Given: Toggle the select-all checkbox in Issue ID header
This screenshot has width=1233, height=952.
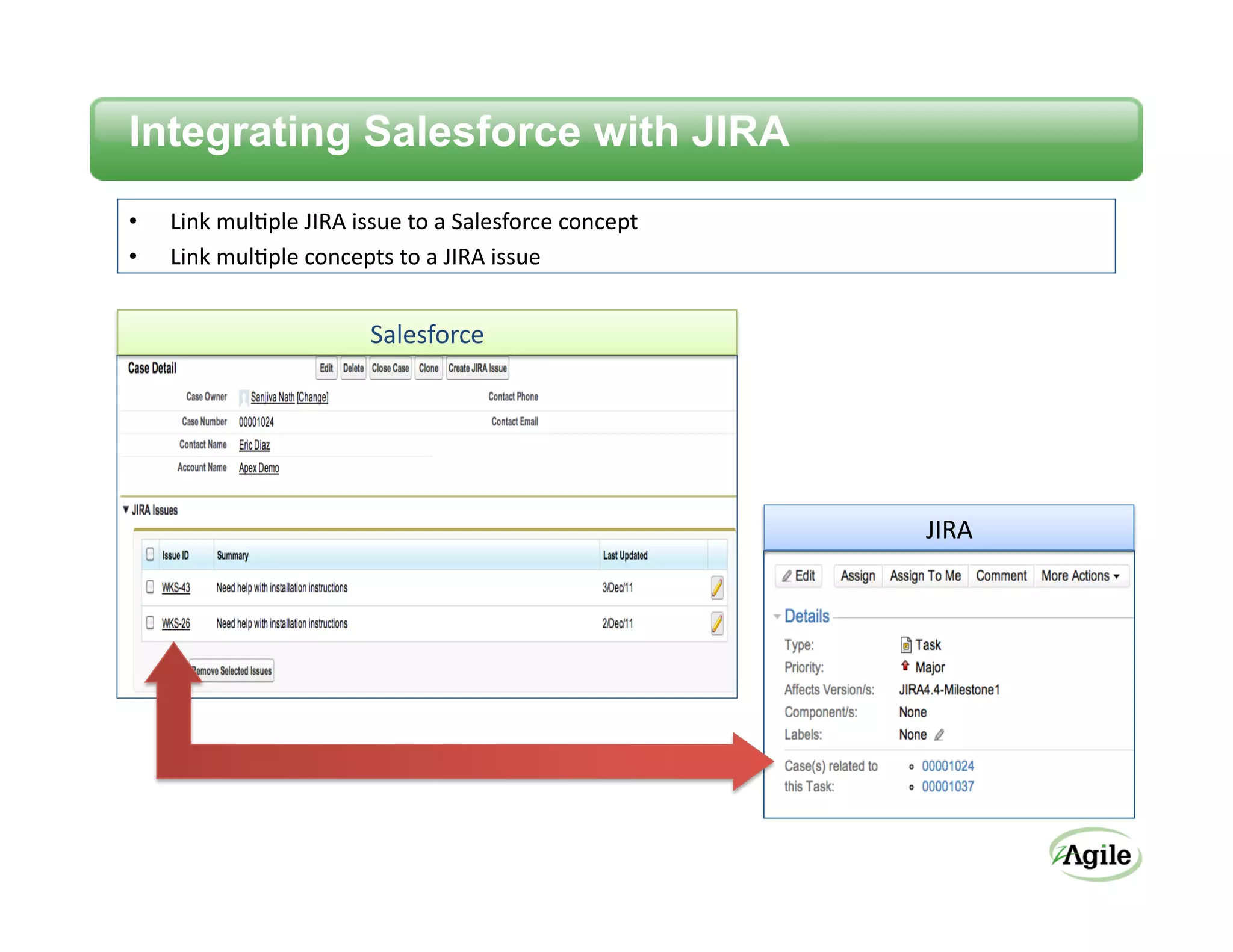Looking at the screenshot, I should (x=151, y=555).
